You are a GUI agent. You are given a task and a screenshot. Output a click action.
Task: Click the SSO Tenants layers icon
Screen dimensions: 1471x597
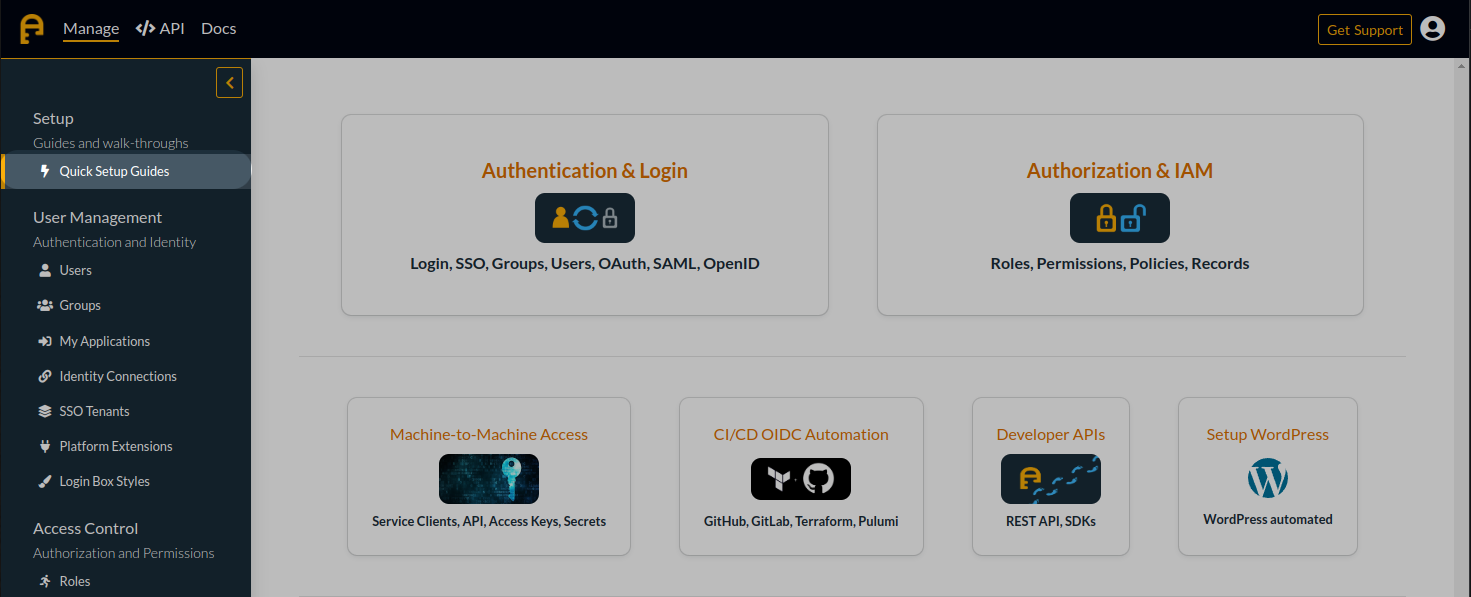click(45, 411)
